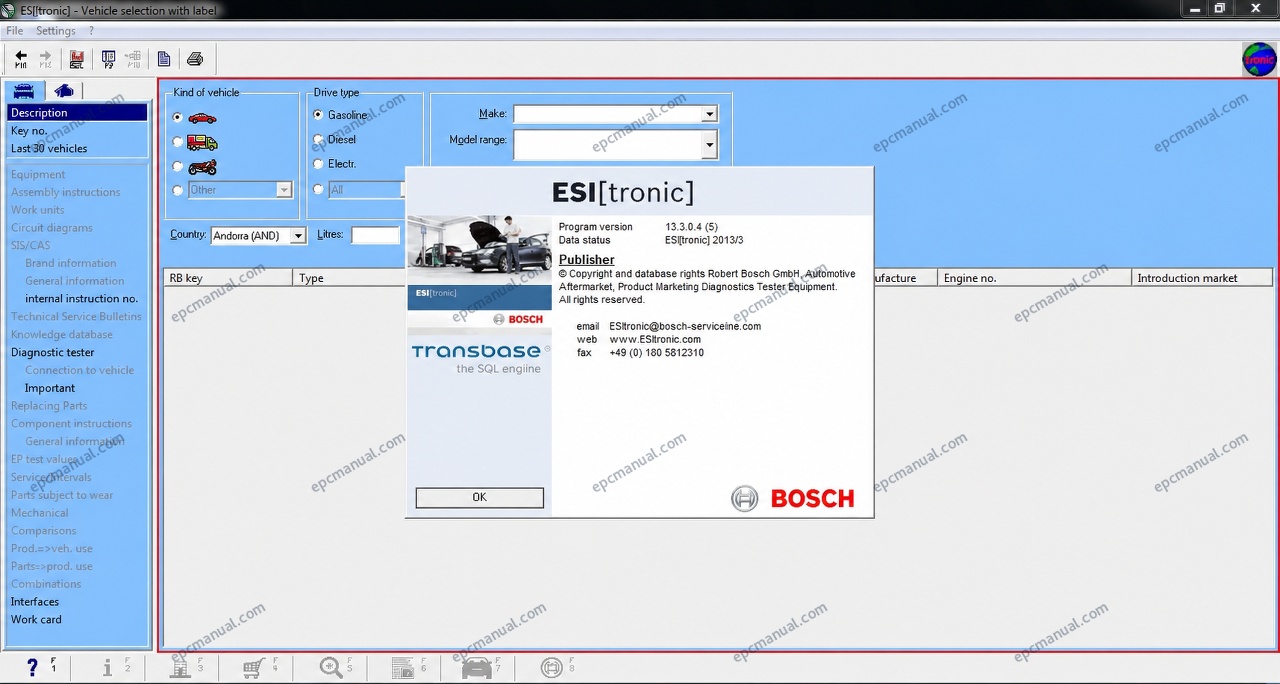Select the passenger car radio button
Viewport: 1280px width, 684px height.
(x=178, y=118)
